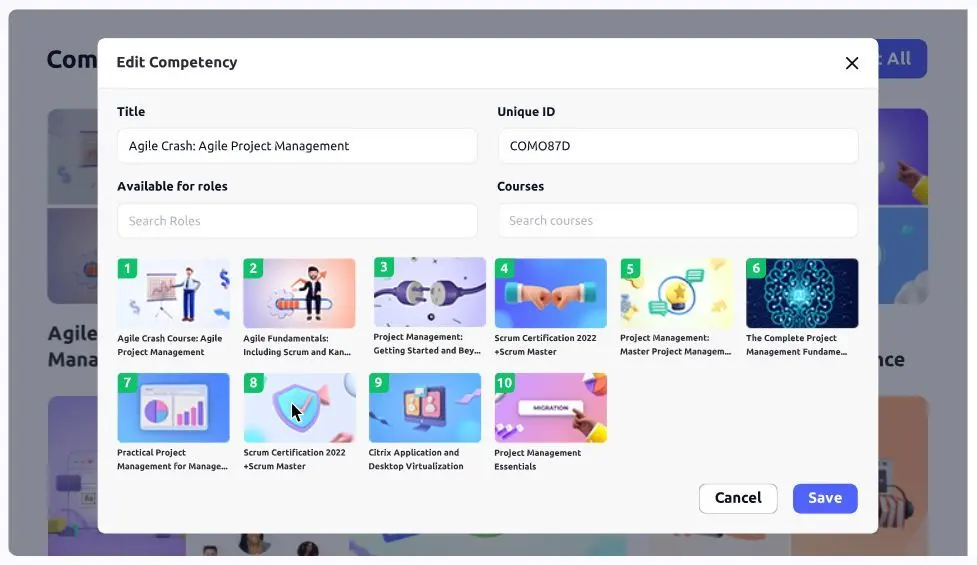Screen dimensions: 977x565
Task: Click 'Project Management: Getting Started' caption
Action: (x=427, y=344)
